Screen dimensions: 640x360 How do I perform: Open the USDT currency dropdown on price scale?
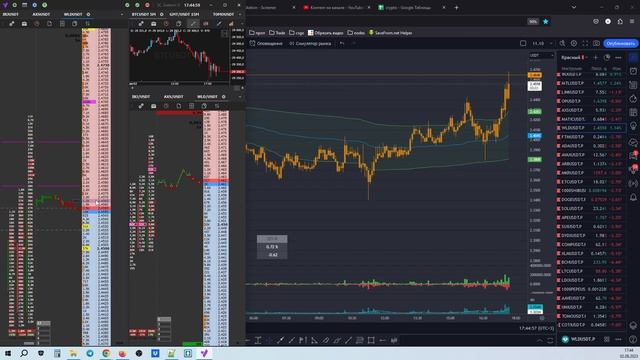click(541, 55)
